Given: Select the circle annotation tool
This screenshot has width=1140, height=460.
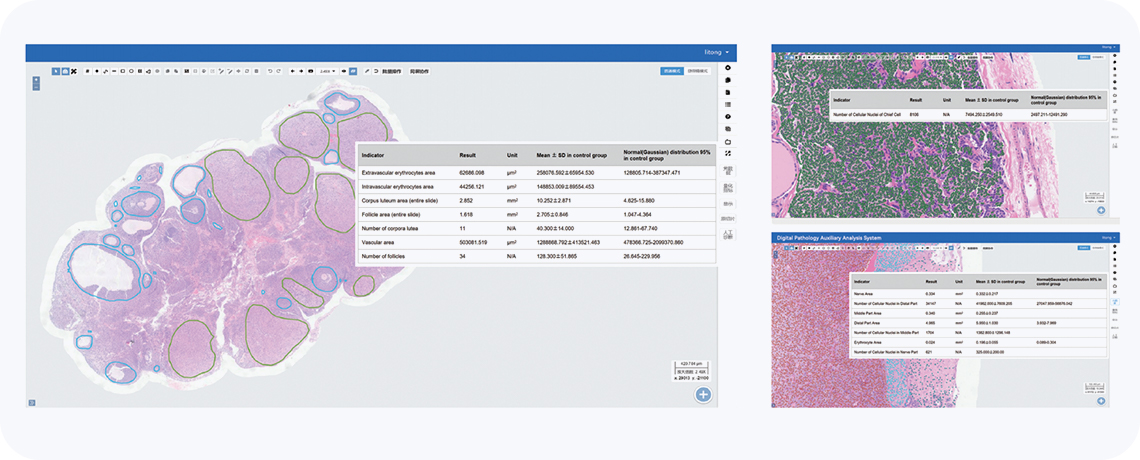Looking at the screenshot, I should click(x=131, y=71).
